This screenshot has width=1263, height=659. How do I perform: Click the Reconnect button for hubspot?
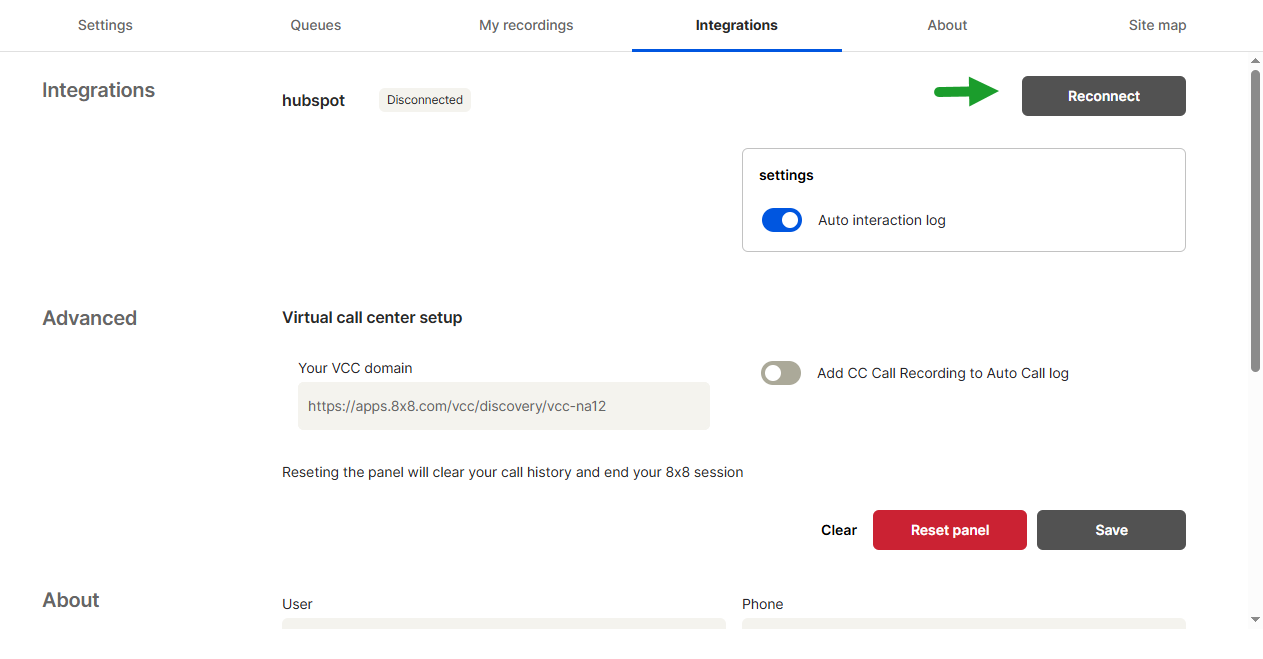[1104, 96]
